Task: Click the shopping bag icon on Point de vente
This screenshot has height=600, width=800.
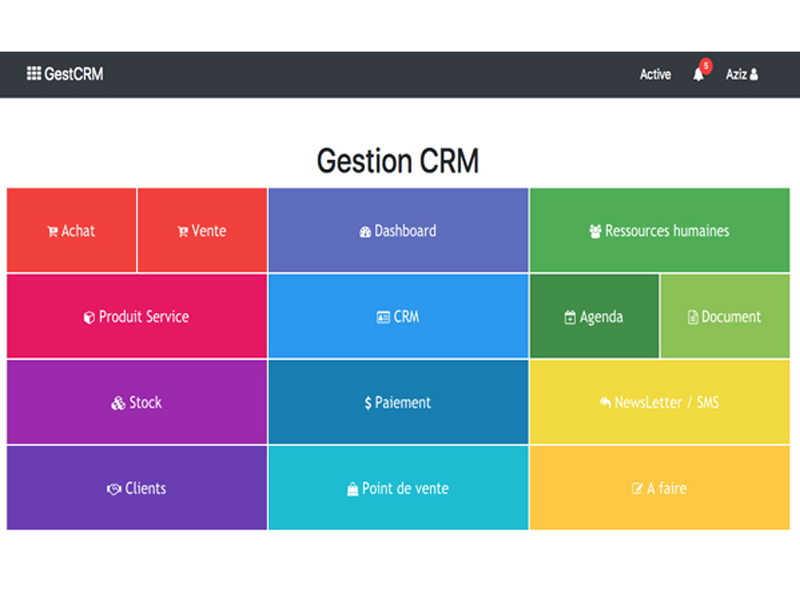Action: [352, 489]
